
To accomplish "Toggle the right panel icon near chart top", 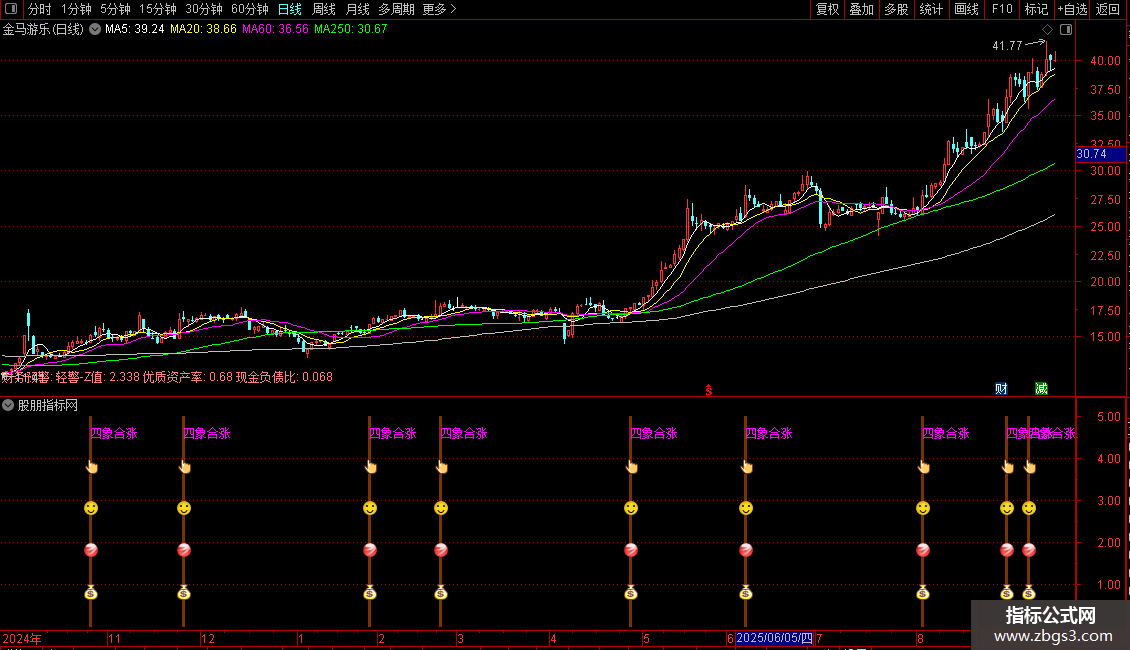I will [1066, 30].
